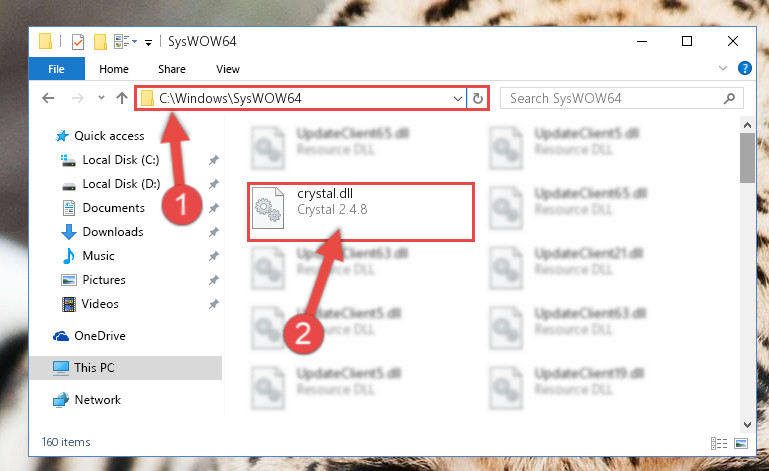Open the File menu

coord(56,69)
